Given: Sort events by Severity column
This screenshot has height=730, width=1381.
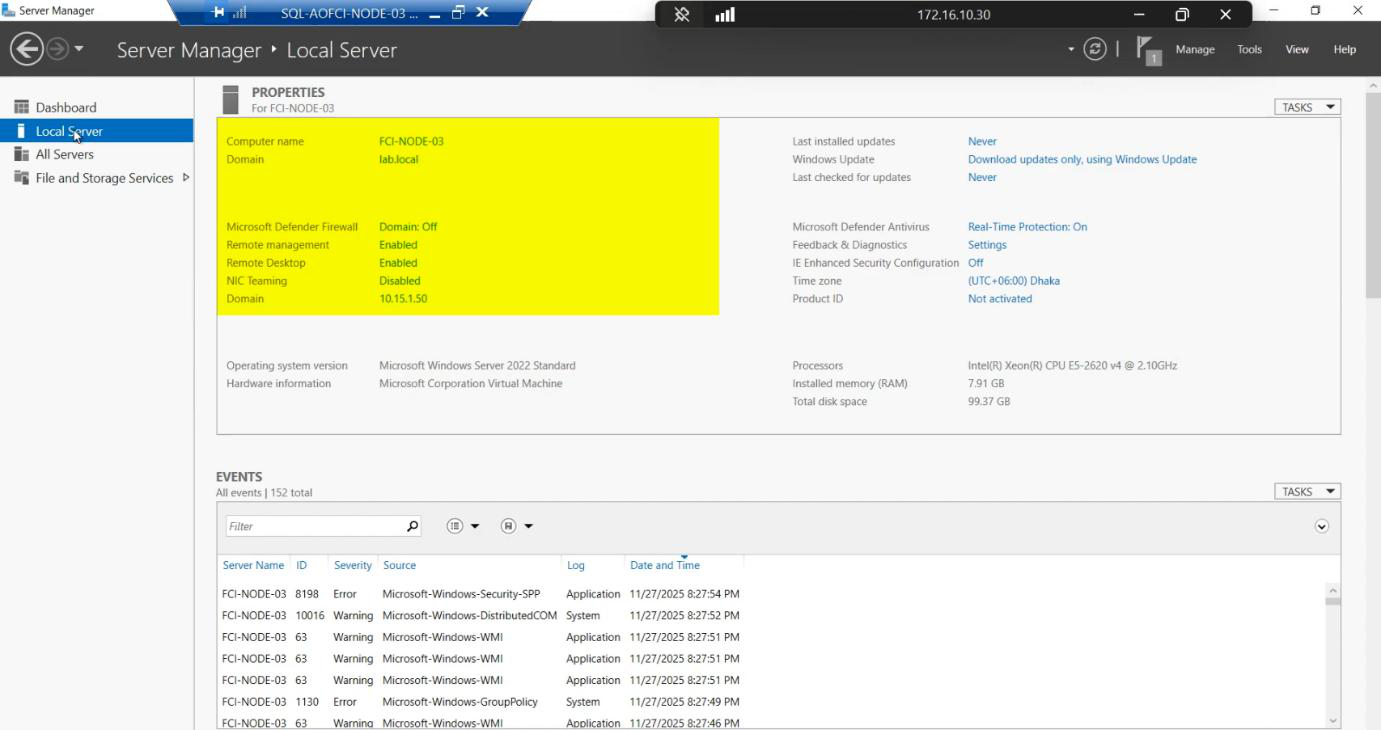Looking at the screenshot, I should (x=352, y=565).
